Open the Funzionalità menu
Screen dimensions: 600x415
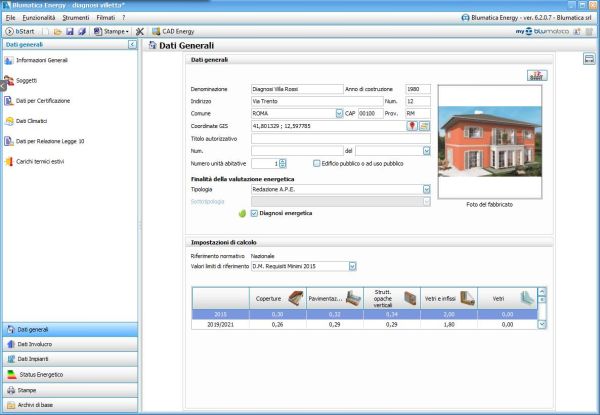(x=39, y=18)
